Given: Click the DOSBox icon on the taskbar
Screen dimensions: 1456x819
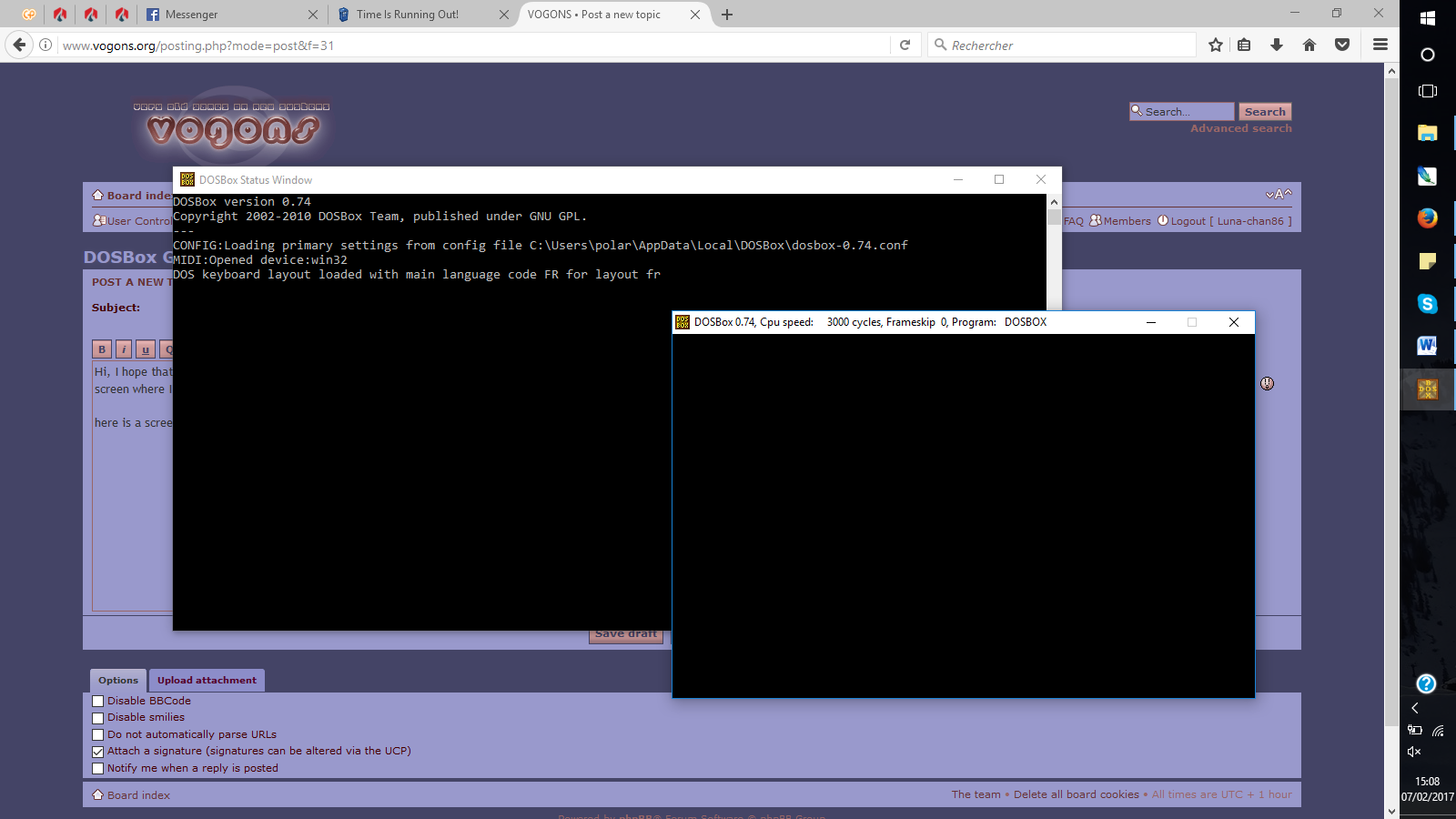Looking at the screenshot, I should click(1428, 389).
